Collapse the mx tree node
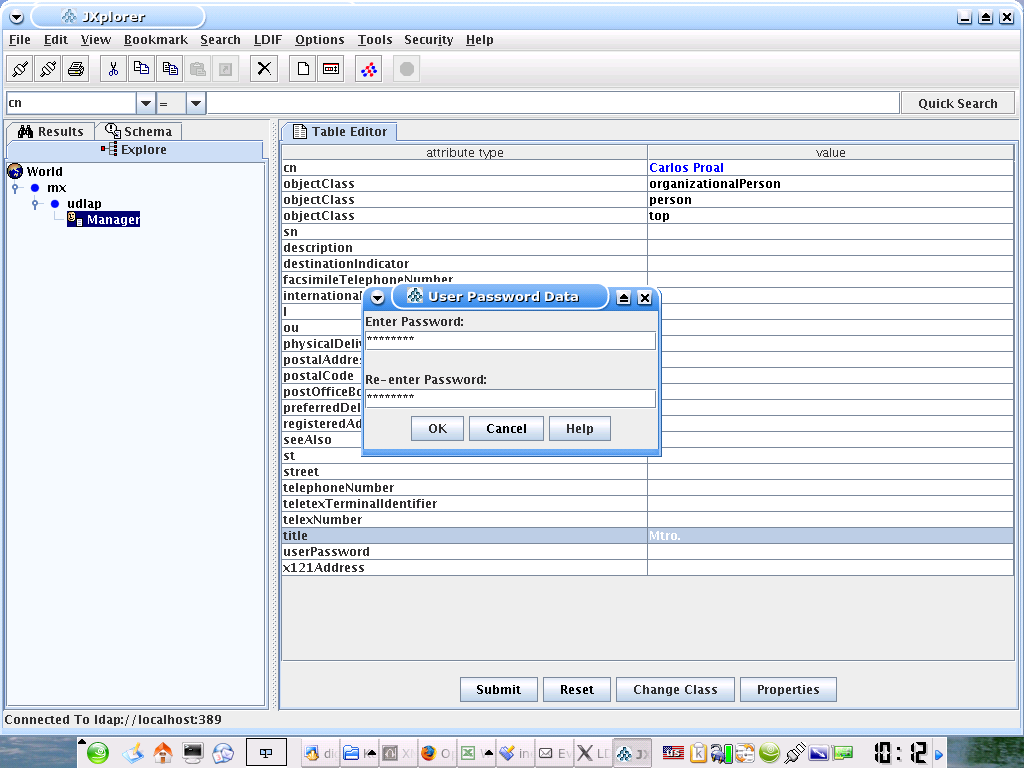 coord(16,188)
